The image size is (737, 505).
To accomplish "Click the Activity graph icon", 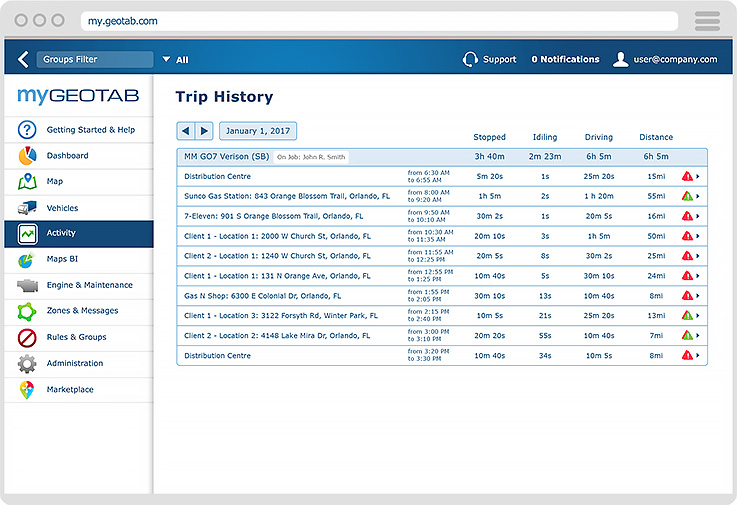I will coord(27,234).
